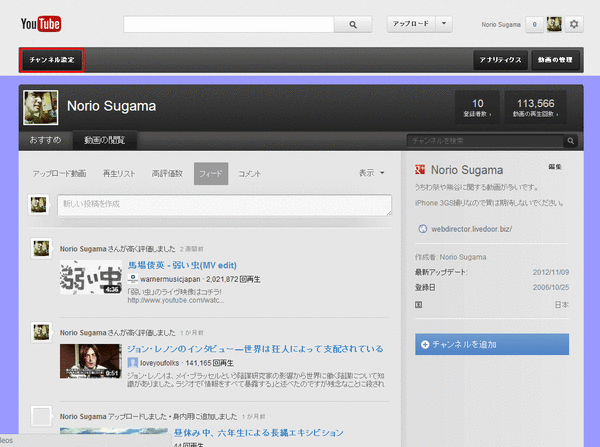Viewport: 600px width, 447px height.
Task: Click the YouTube logo
Action: 41,24
